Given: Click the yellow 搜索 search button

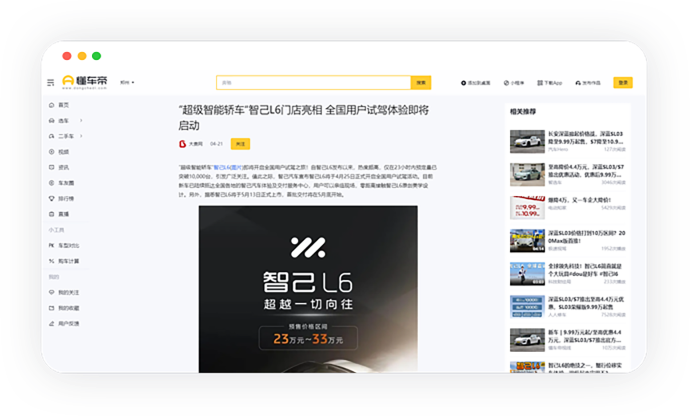Looking at the screenshot, I should (421, 82).
